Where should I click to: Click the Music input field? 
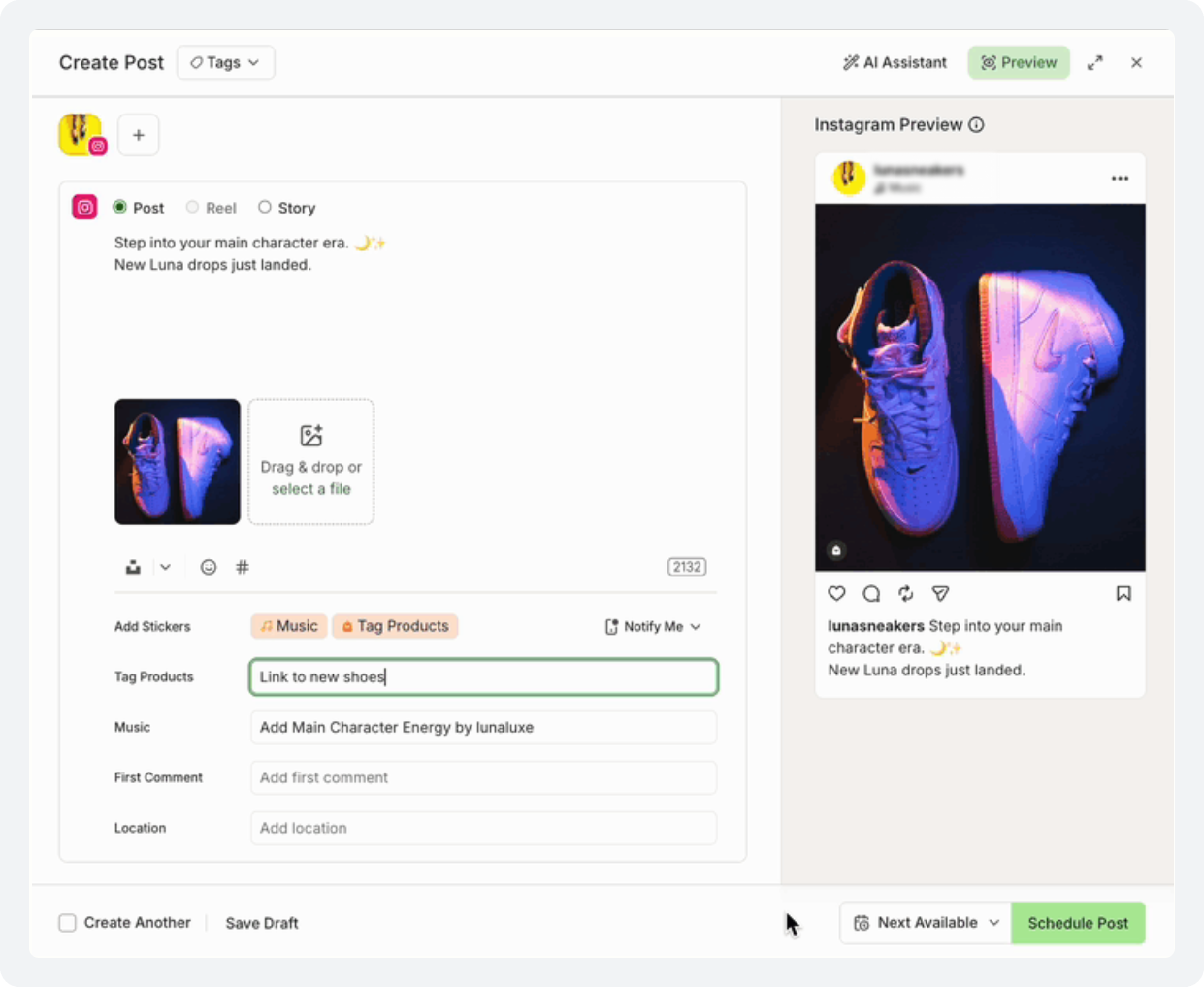(x=483, y=727)
